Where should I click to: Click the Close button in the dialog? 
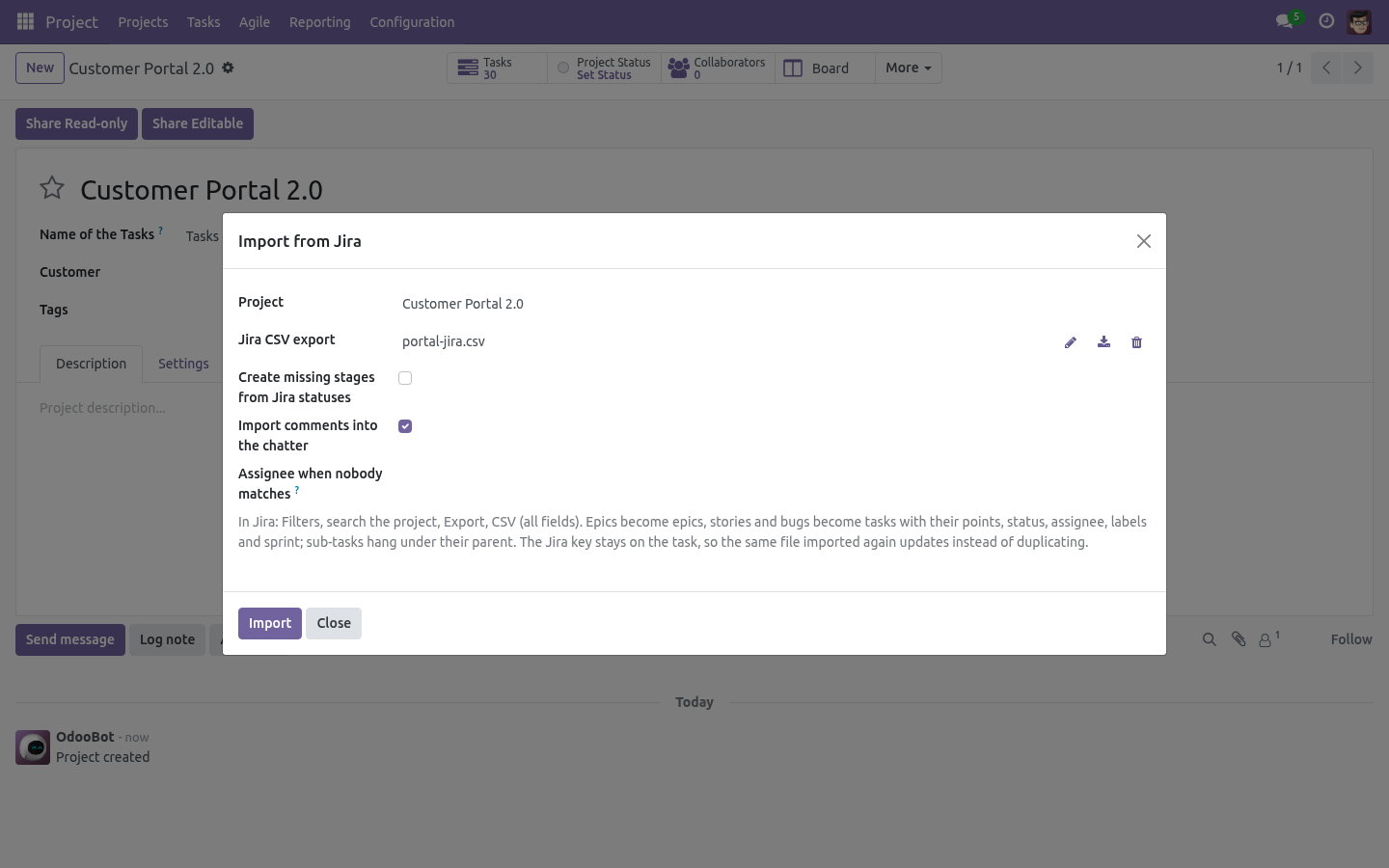(x=334, y=623)
